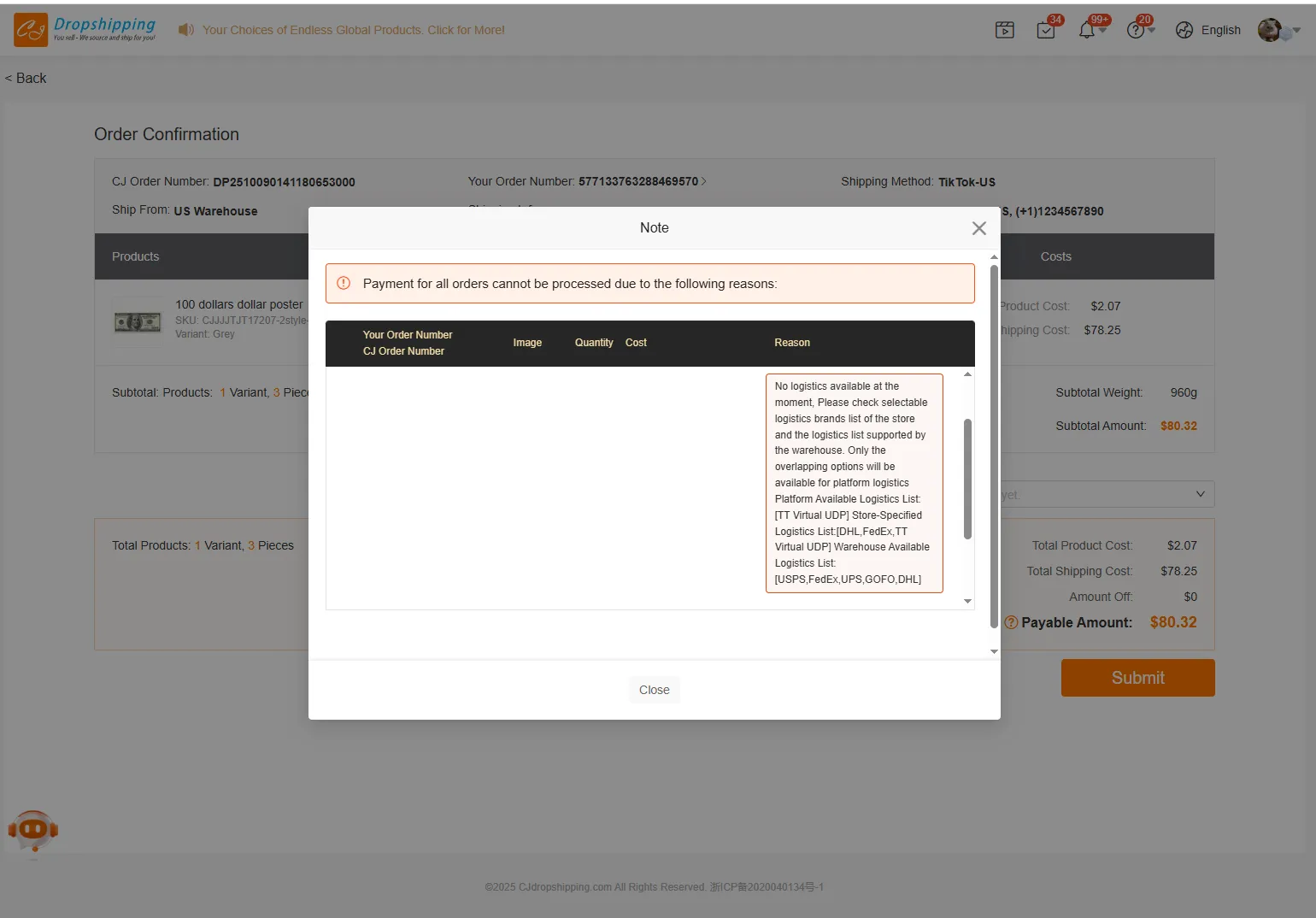The image size is (1316, 918).
Task: Open the notifications bell icon
Action: [x=1086, y=31]
